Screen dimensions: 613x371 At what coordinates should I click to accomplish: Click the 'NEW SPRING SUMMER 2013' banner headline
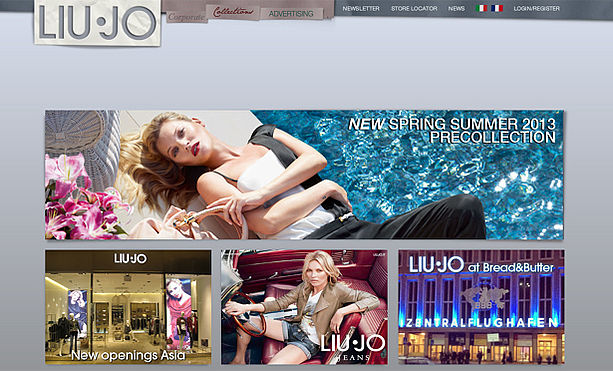point(452,124)
